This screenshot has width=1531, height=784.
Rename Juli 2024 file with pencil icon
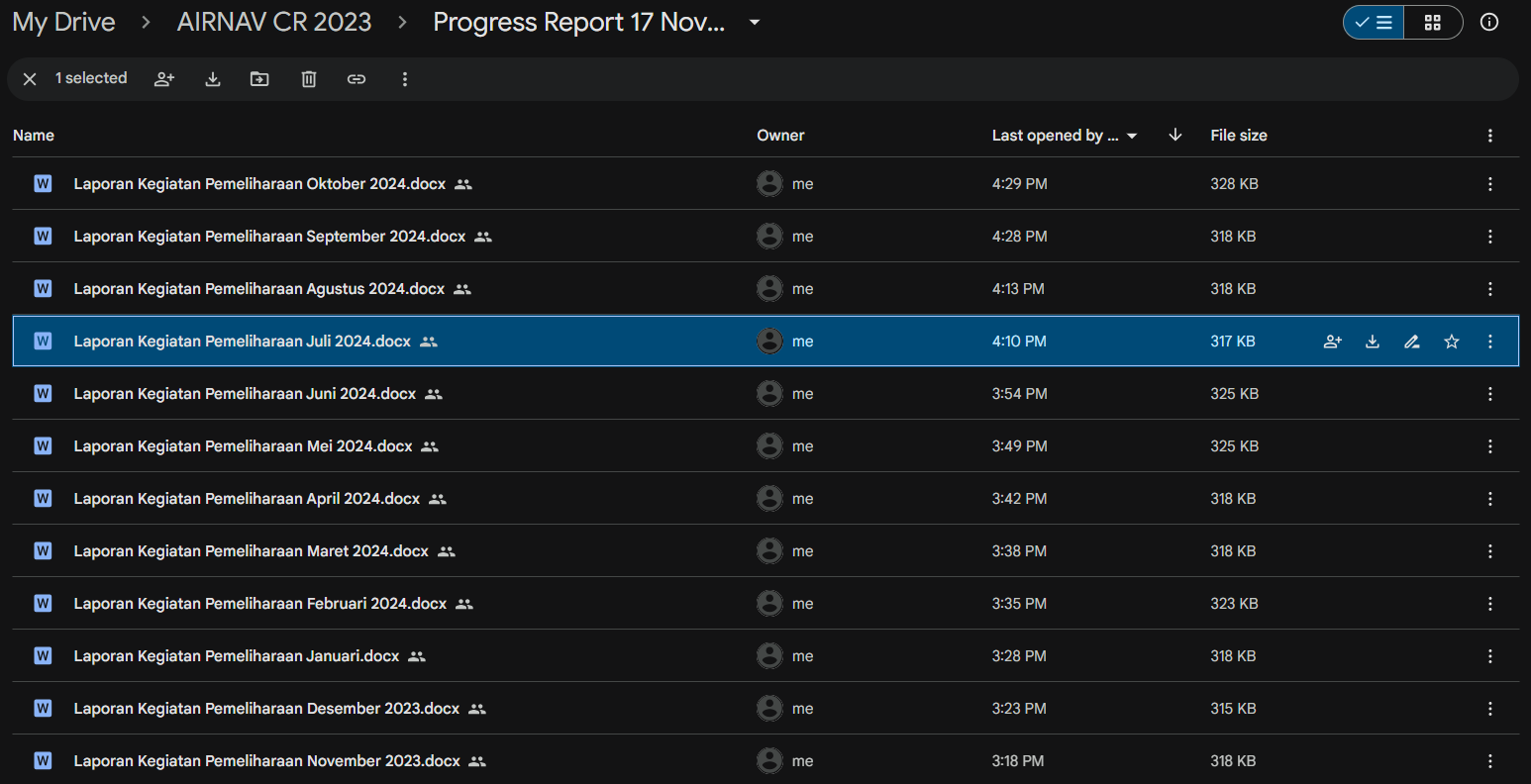point(1412,342)
